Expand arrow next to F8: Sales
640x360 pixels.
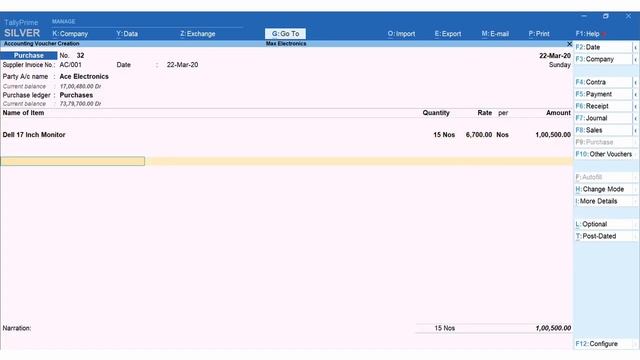(x=636, y=131)
